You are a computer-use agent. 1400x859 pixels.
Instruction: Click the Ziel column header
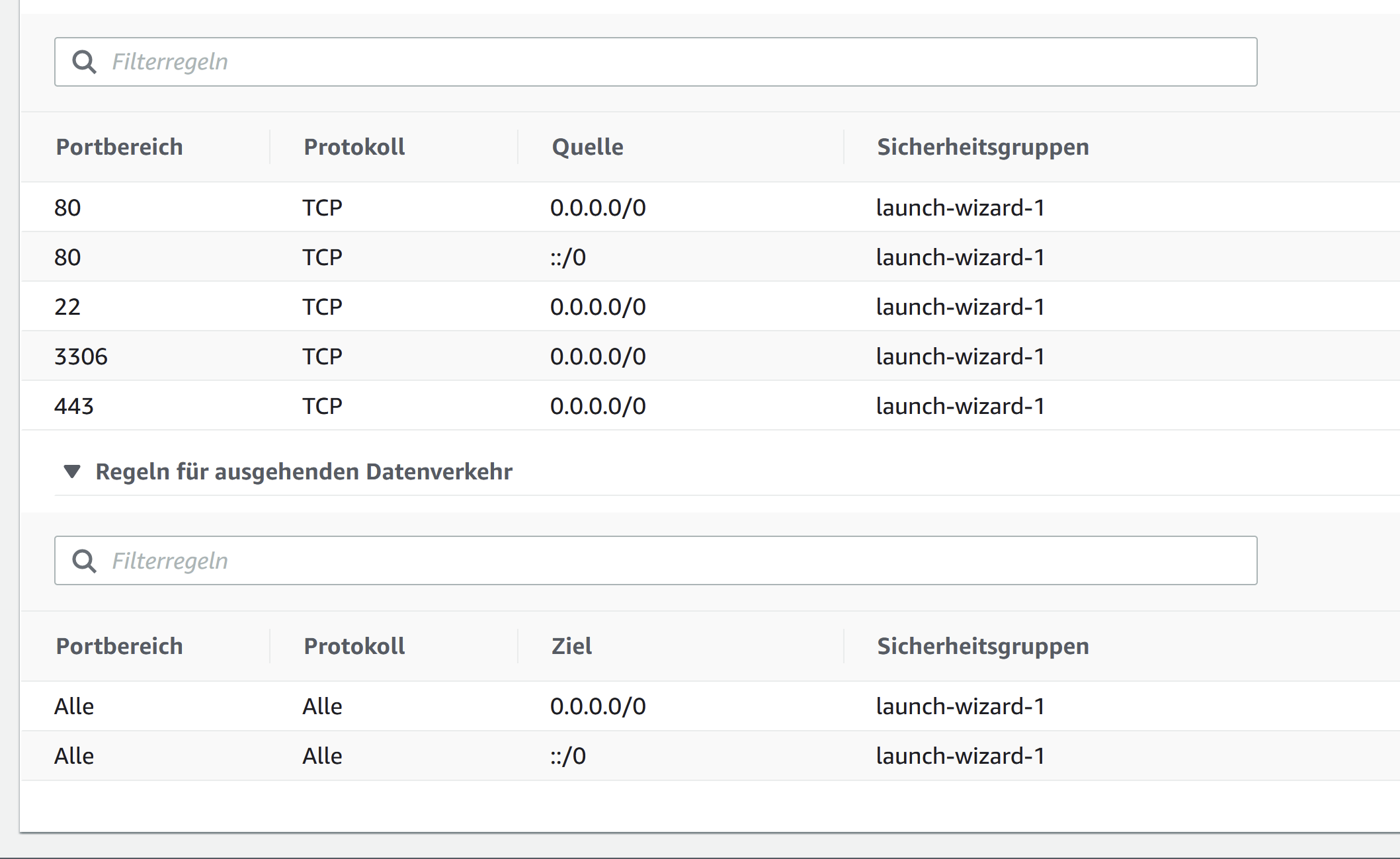click(x=572, y=646)
